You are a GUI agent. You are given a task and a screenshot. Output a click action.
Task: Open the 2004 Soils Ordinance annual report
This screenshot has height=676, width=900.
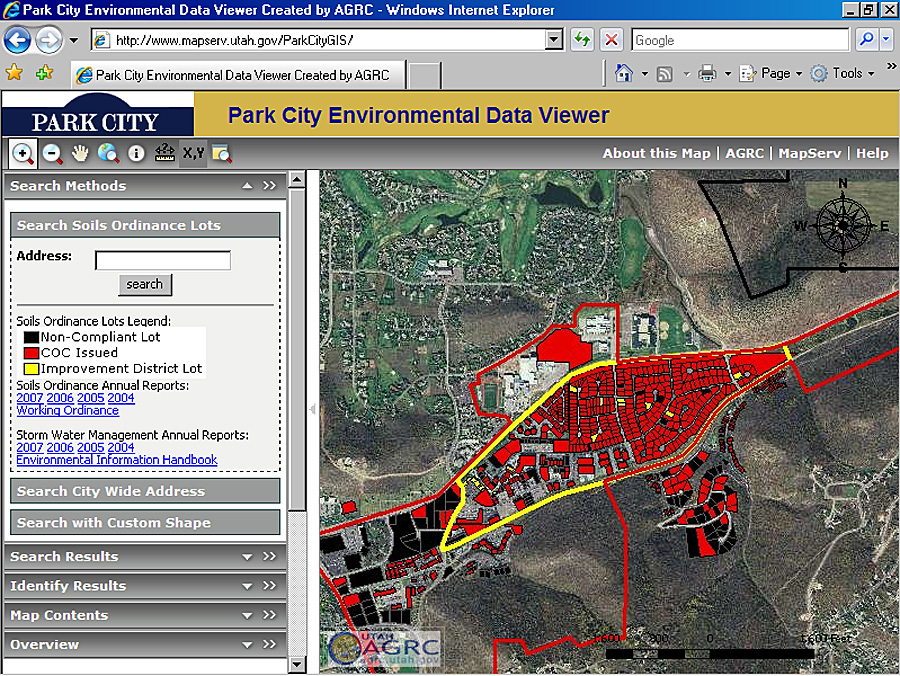[x=121, y=398]
